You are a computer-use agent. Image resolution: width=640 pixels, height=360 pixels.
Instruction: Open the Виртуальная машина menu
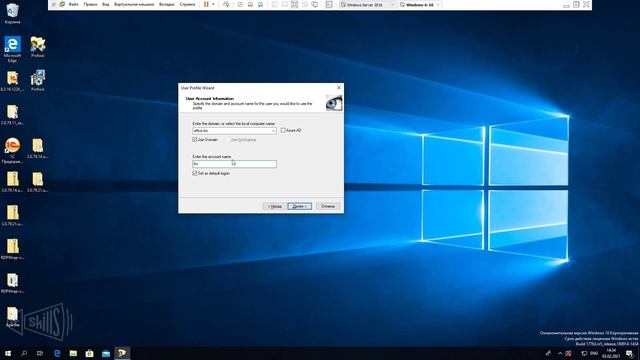click(x=134, y=4)
